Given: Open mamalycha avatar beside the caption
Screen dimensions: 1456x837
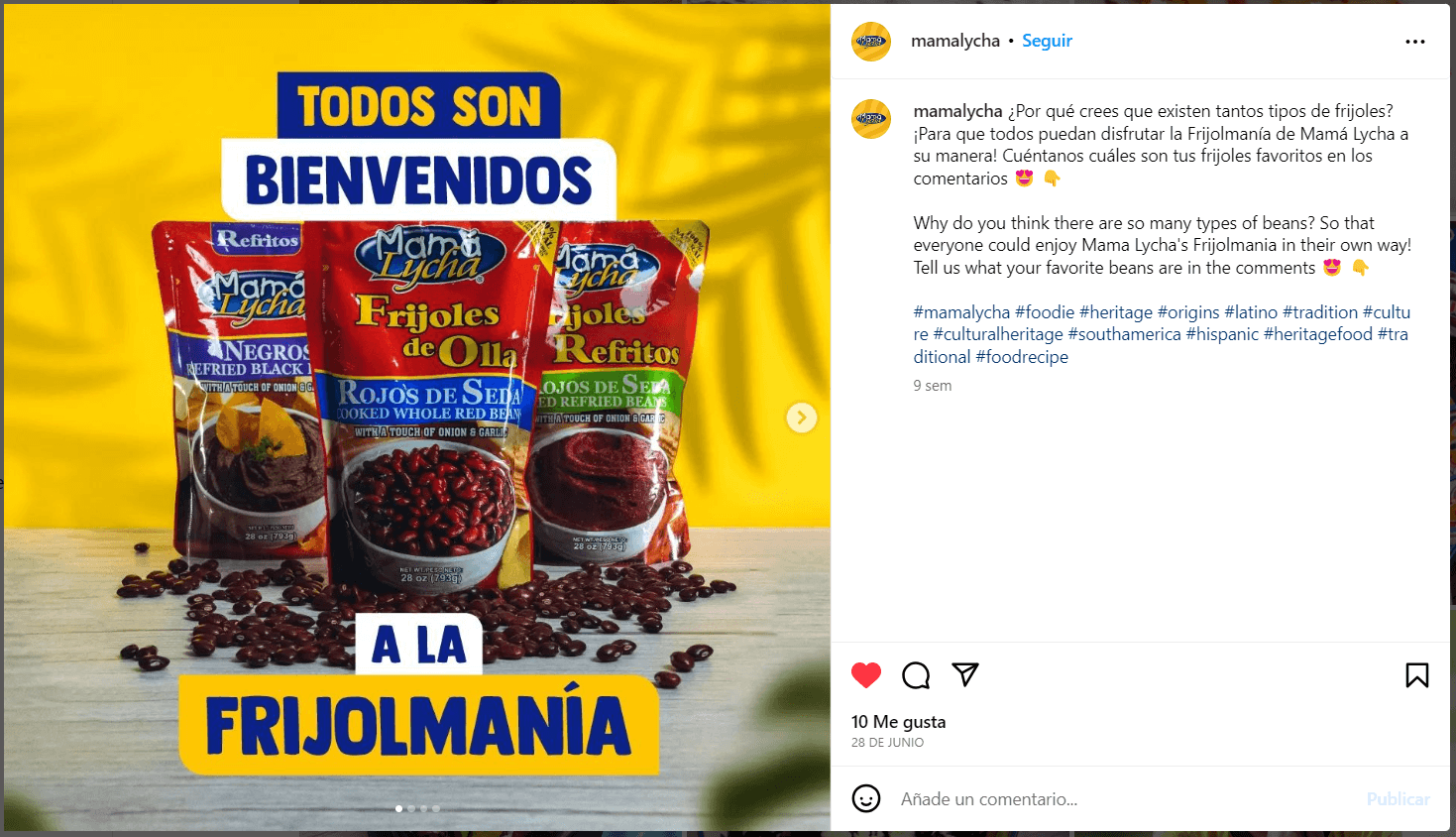Looking at the screenshot, I should [871, 119].
